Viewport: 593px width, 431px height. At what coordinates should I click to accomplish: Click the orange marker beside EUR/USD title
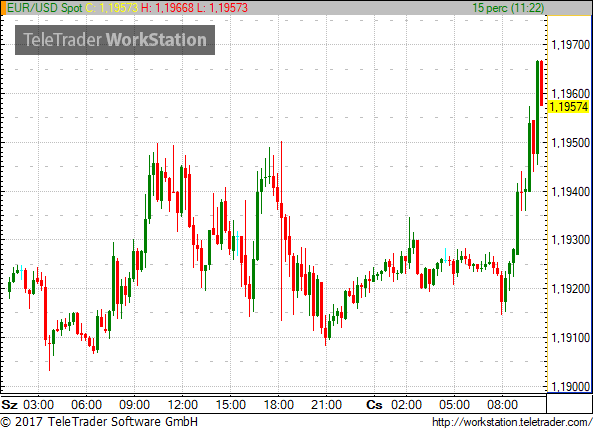pyautogui.click(x=3, y=8)
